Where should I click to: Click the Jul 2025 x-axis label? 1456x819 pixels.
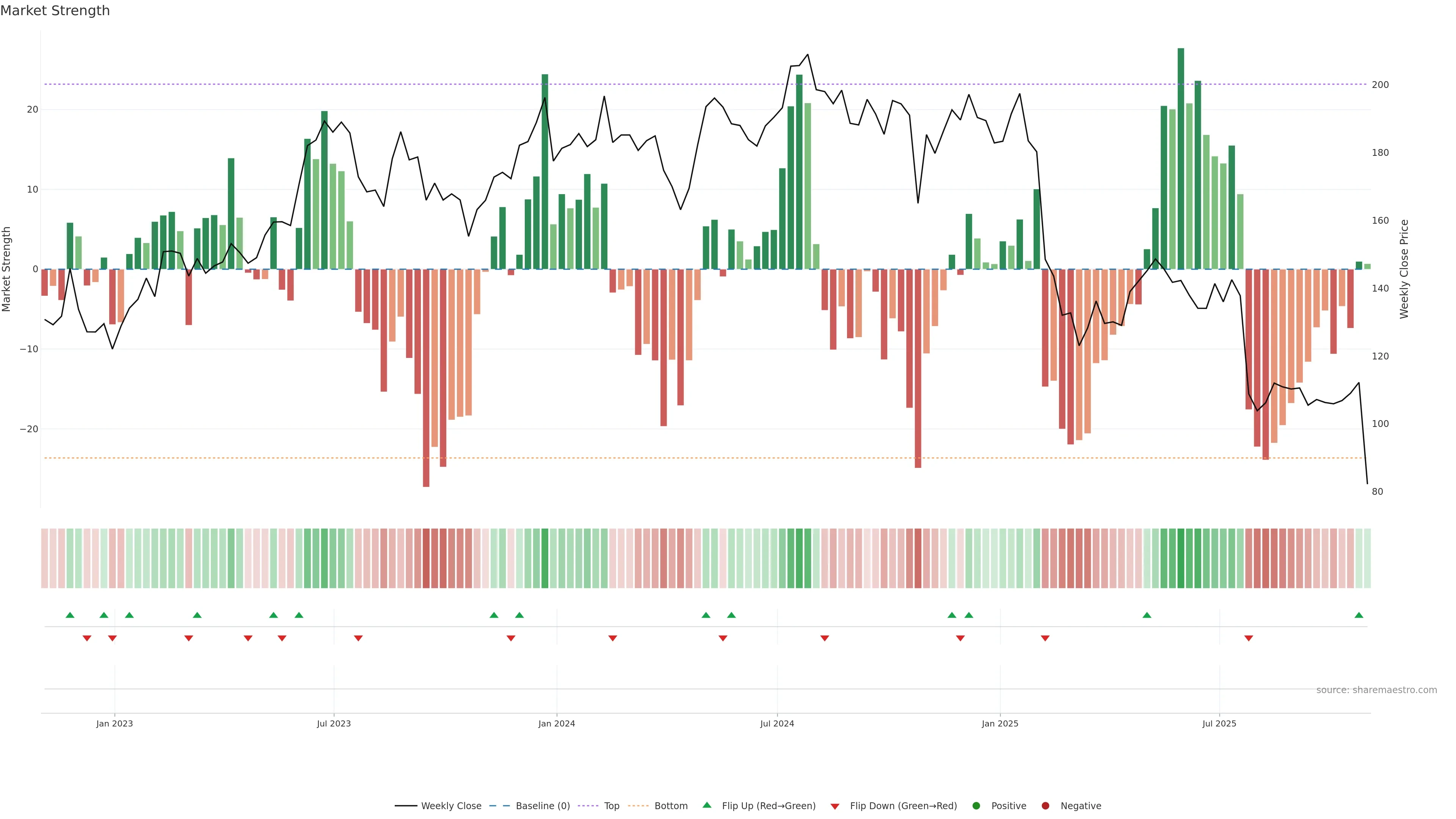(x=1219, y=723)
